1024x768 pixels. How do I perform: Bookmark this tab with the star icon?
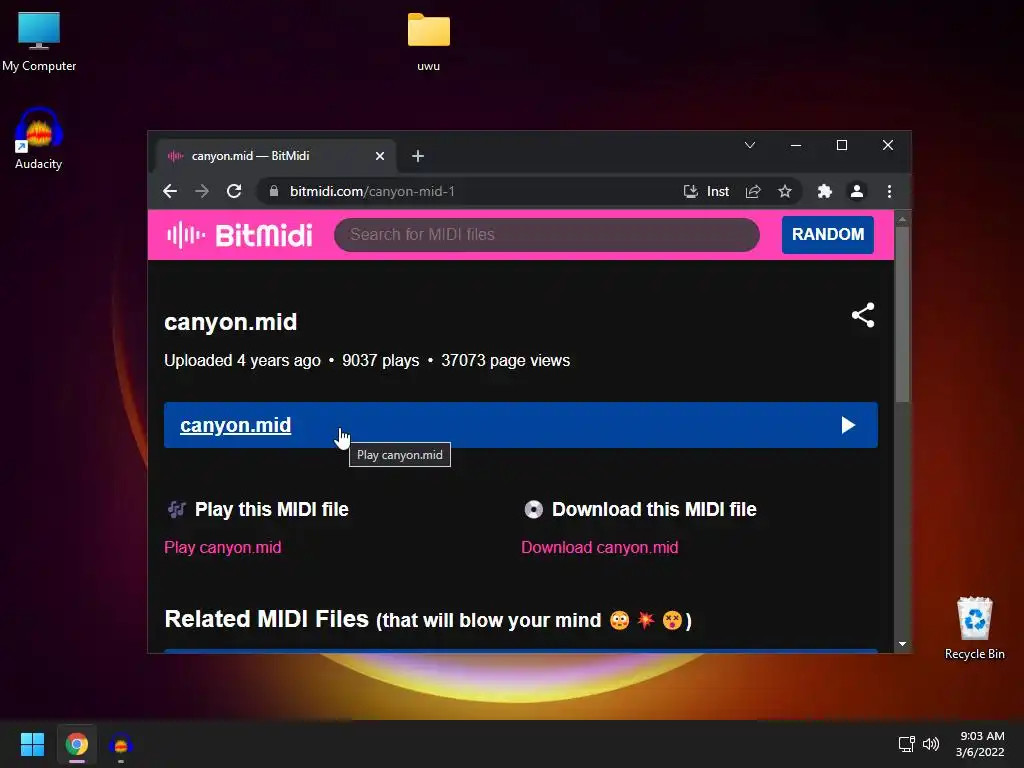point(784,191)
